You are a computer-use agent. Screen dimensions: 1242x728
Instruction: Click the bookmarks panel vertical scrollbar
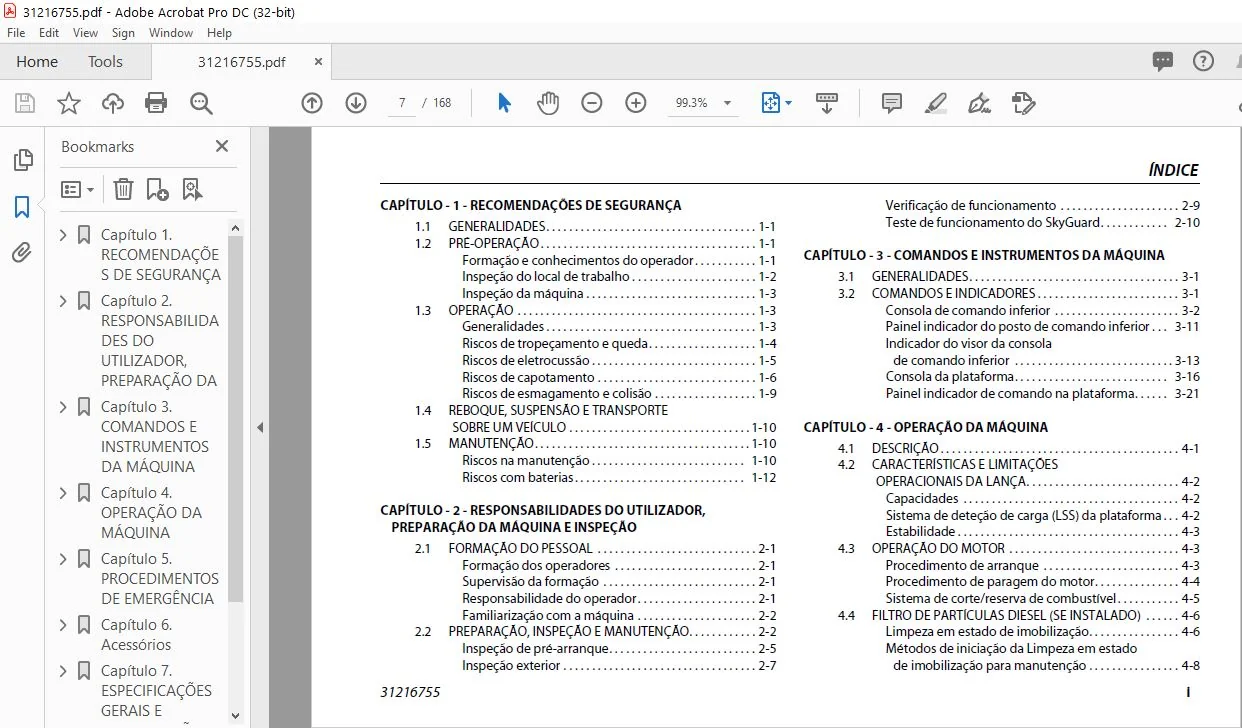[x=236, y=412]
